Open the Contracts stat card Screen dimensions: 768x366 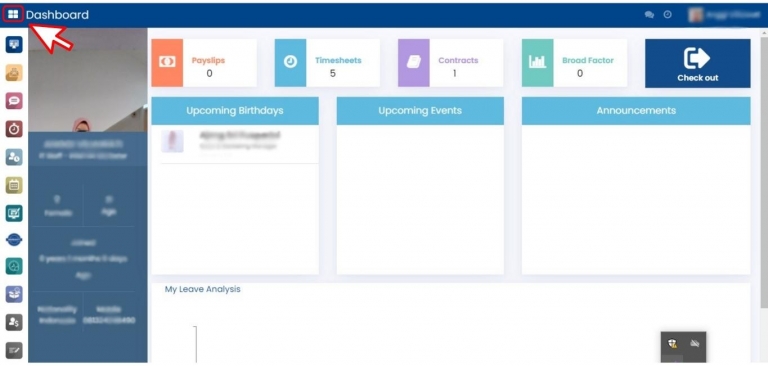click(451, 63)
